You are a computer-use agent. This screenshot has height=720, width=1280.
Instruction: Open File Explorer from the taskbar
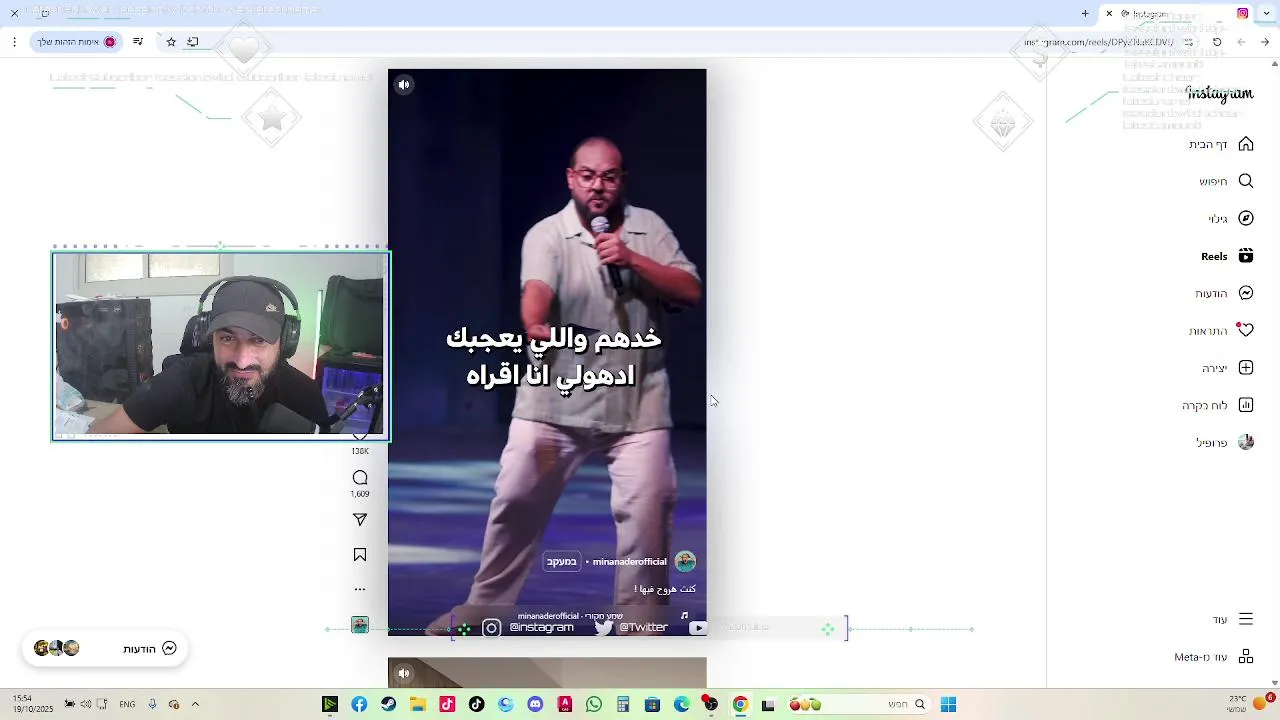418,705
